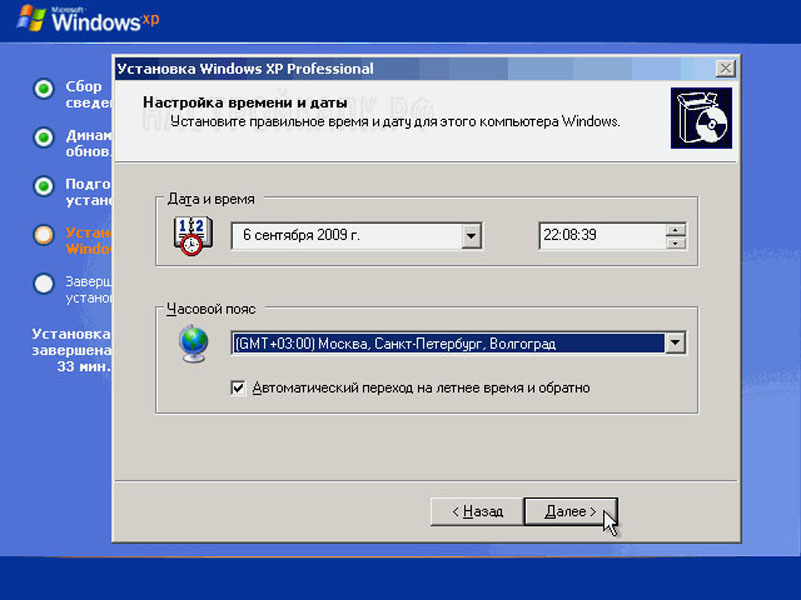The width and height of the screenshot is (801, 600).
Task: Toggle automatic daylight saving time checkbox
Action: [x=238, y=388]
